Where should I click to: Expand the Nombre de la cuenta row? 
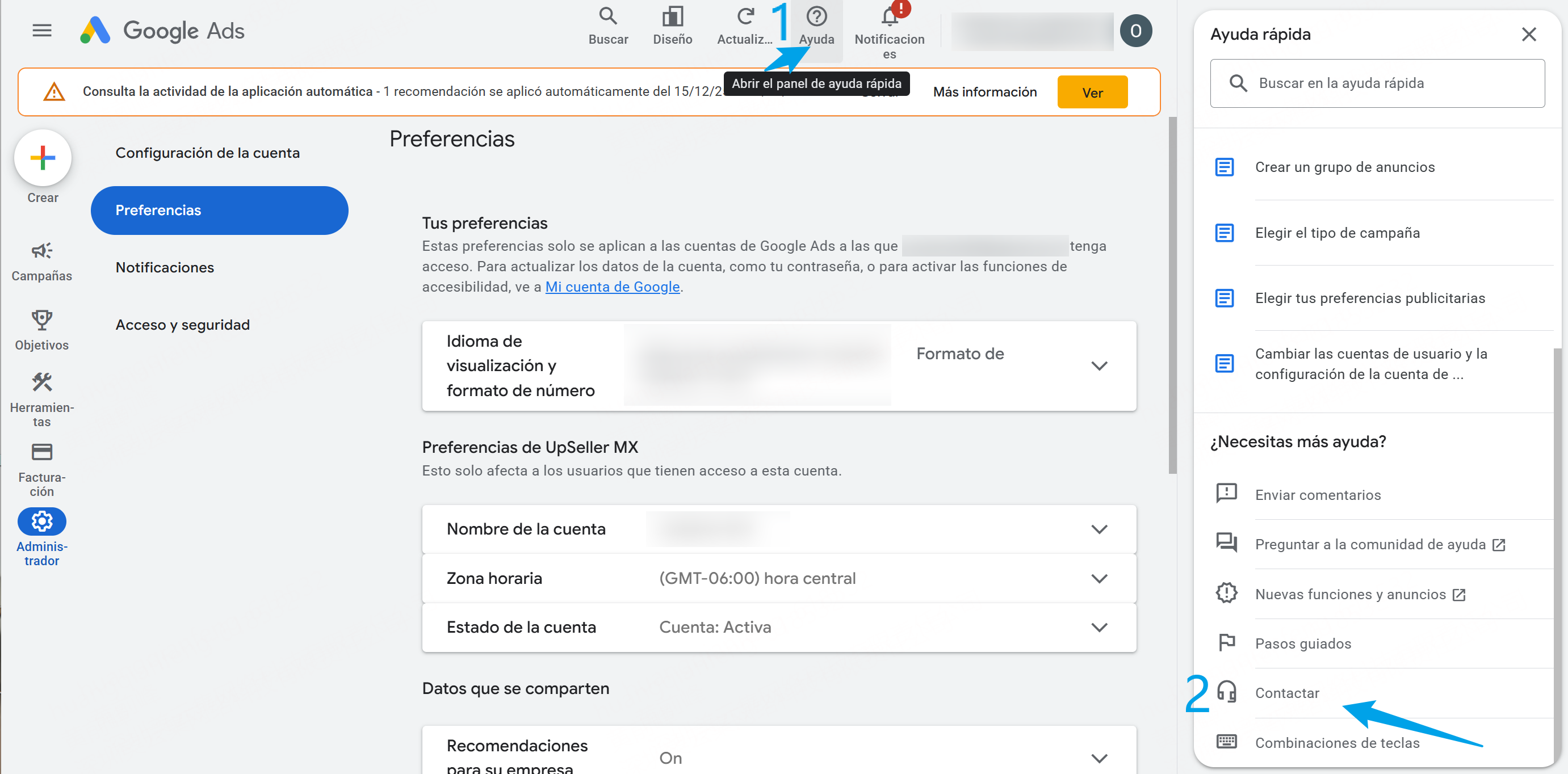(x=1099, y=529)
